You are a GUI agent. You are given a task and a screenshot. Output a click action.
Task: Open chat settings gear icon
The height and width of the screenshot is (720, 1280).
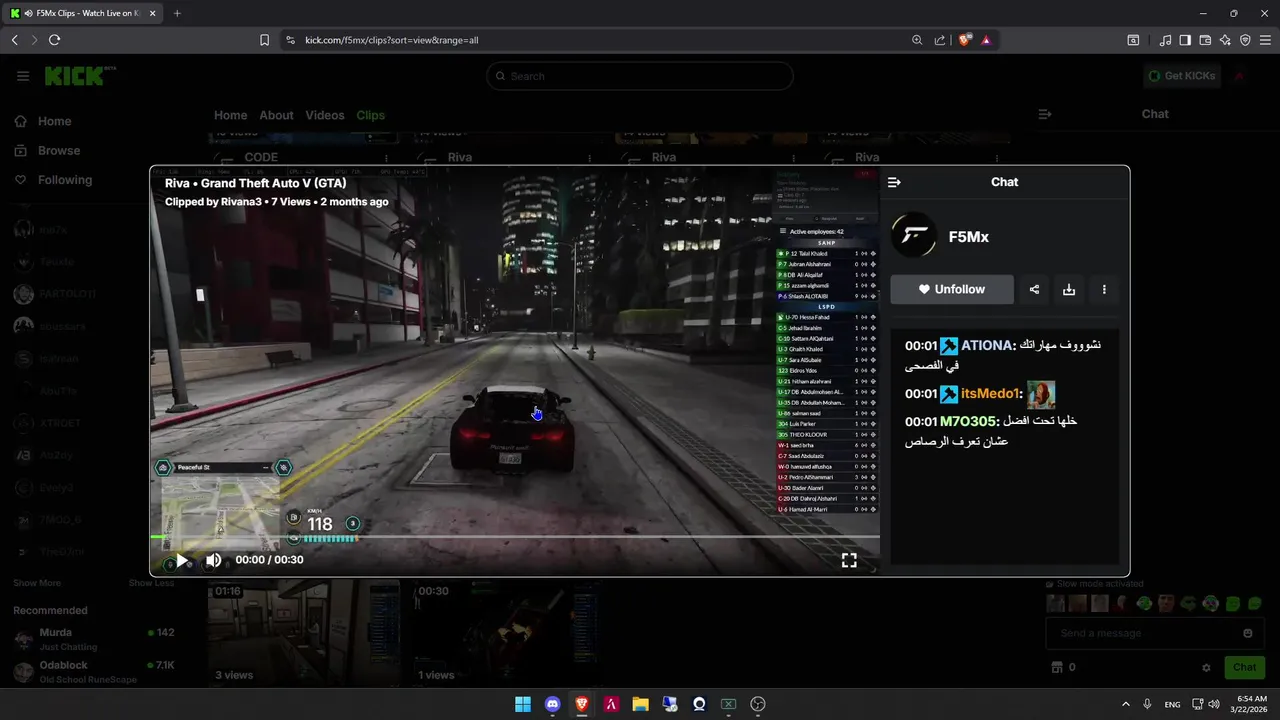point(1206,668)
